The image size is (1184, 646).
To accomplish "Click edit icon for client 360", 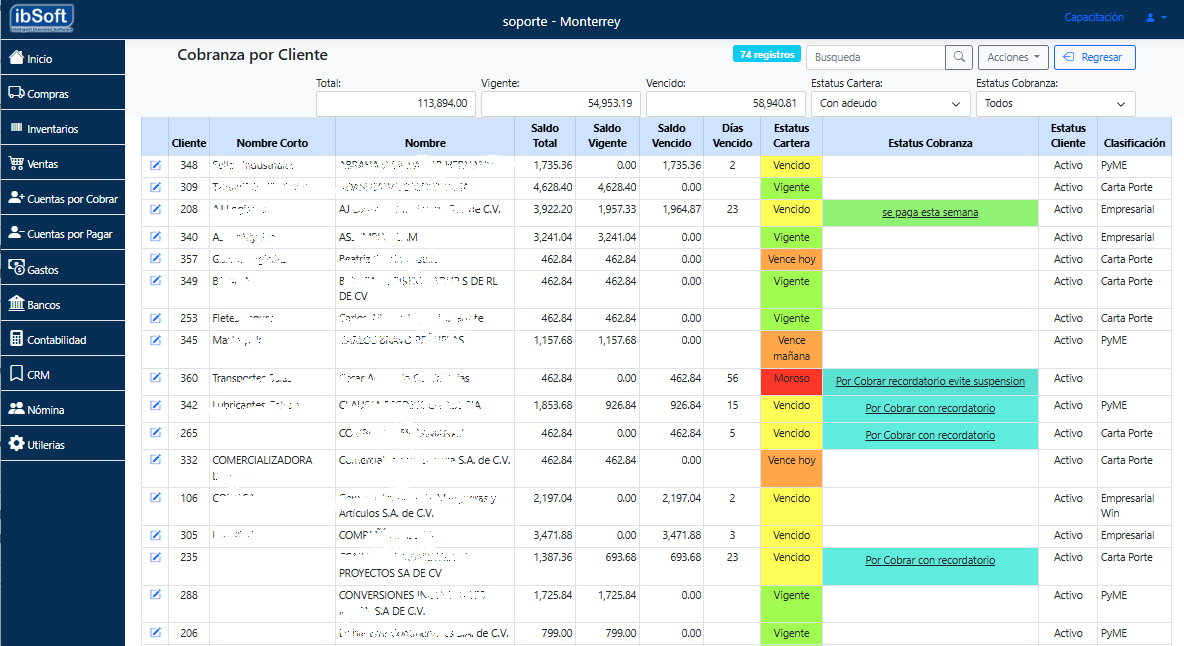I will click(155, 378).
